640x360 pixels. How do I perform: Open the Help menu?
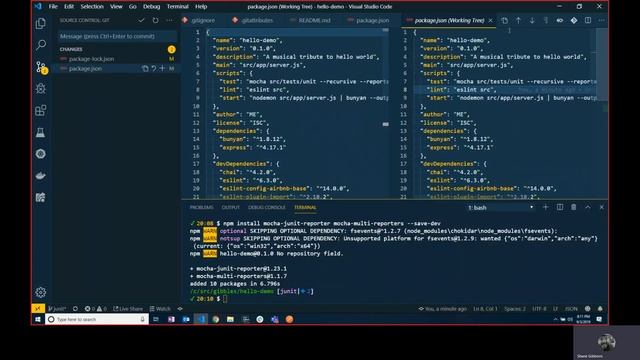click(201, 7)
